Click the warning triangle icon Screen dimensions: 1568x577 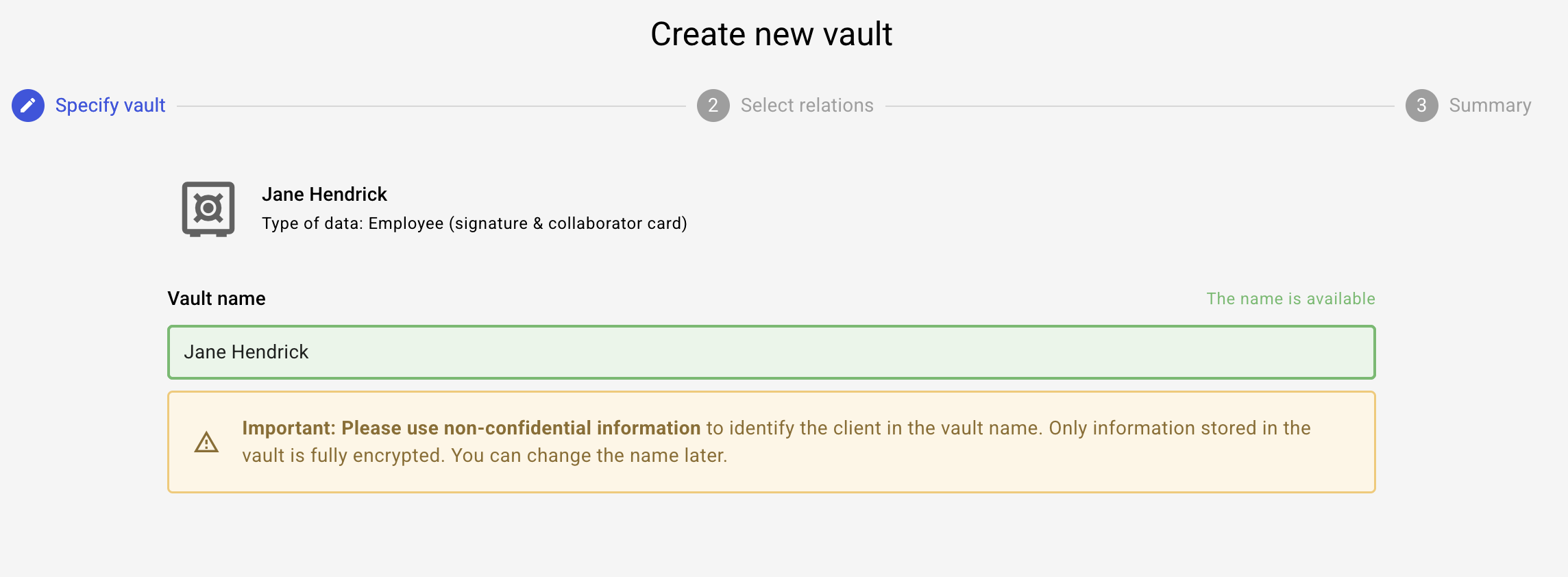[206, 443]
